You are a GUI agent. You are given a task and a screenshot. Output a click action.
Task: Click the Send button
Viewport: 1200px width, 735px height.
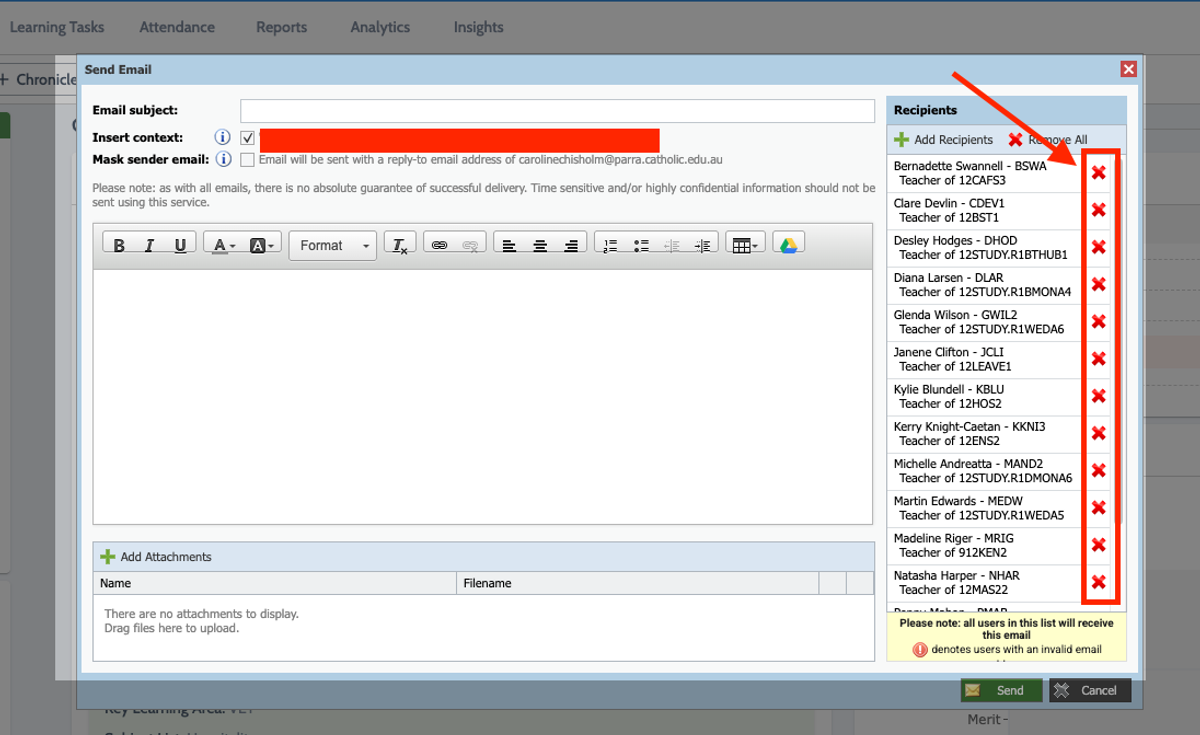(x=1001, y=690)
